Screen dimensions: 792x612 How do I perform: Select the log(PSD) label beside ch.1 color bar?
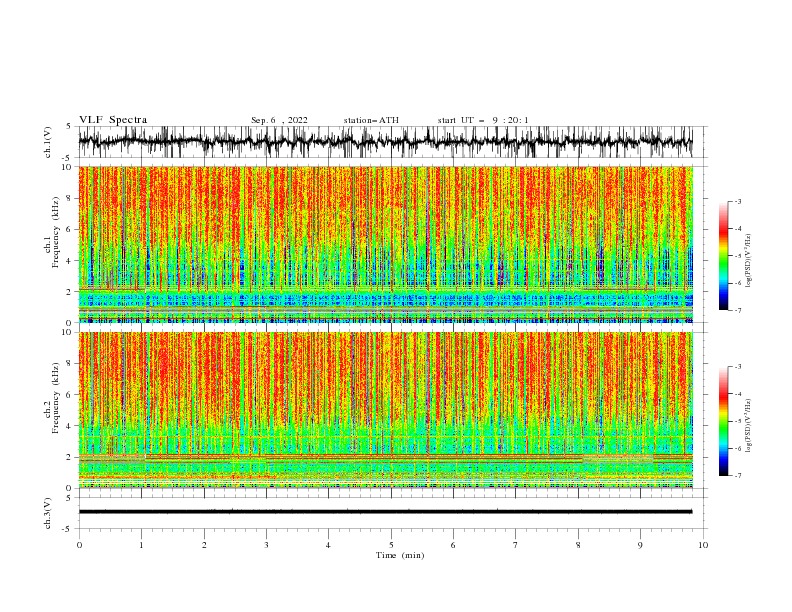(749, 261)
